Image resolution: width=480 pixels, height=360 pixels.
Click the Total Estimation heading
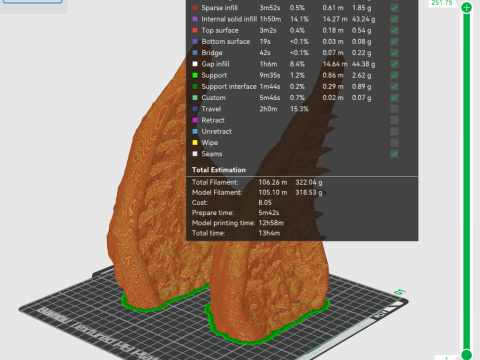pos(219,170)
